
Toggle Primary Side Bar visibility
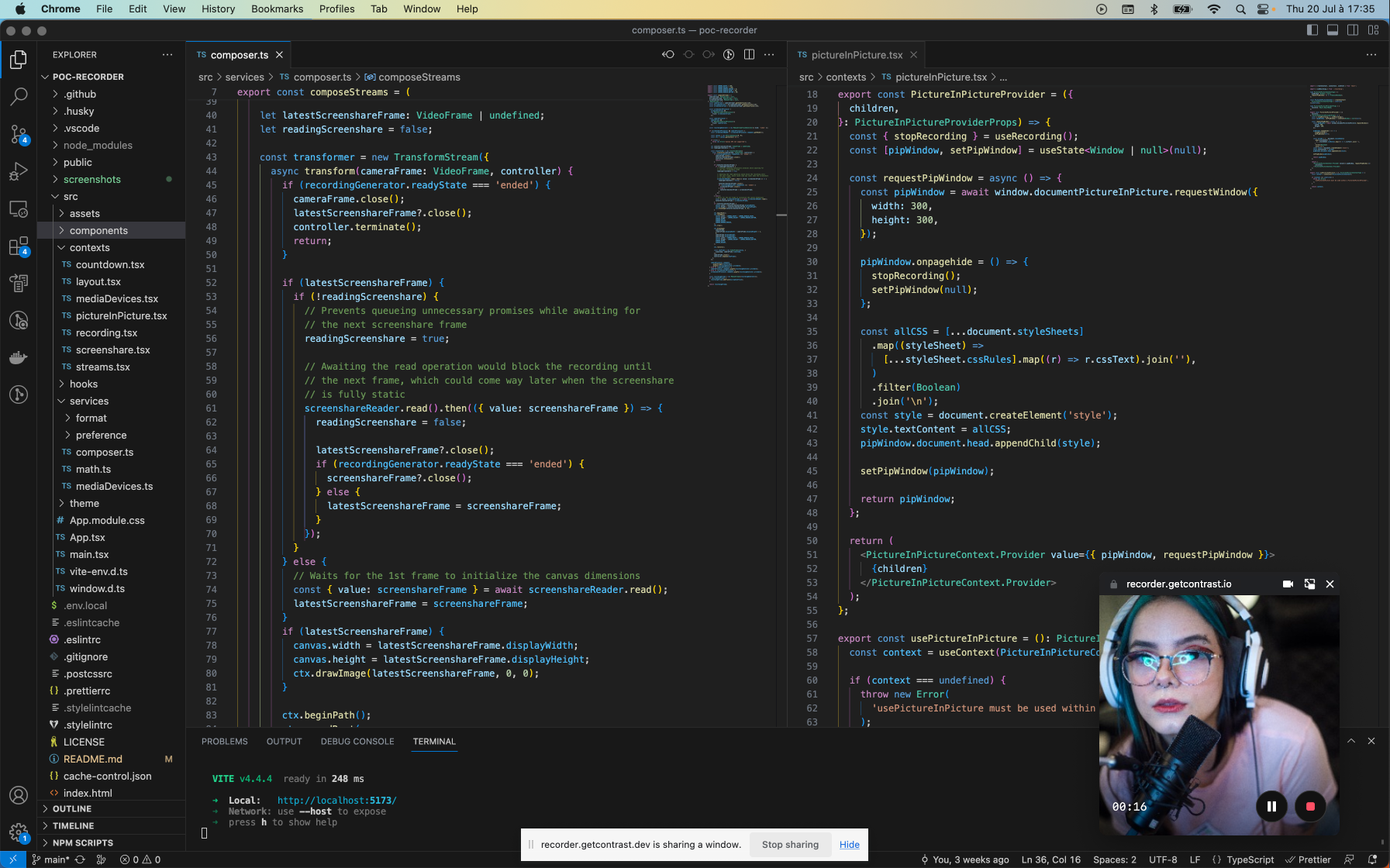click(x=1312, y=30)
